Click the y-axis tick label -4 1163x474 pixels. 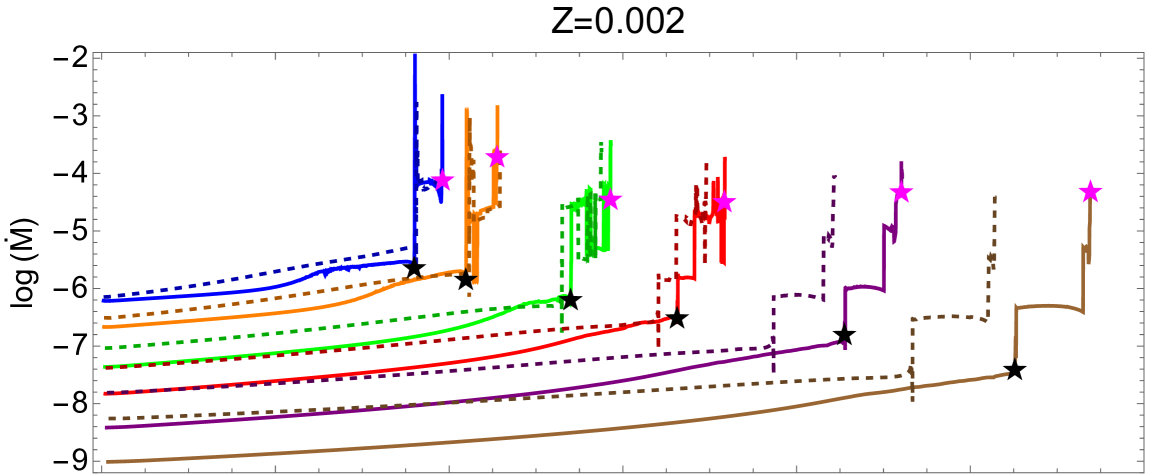[71, 174]
